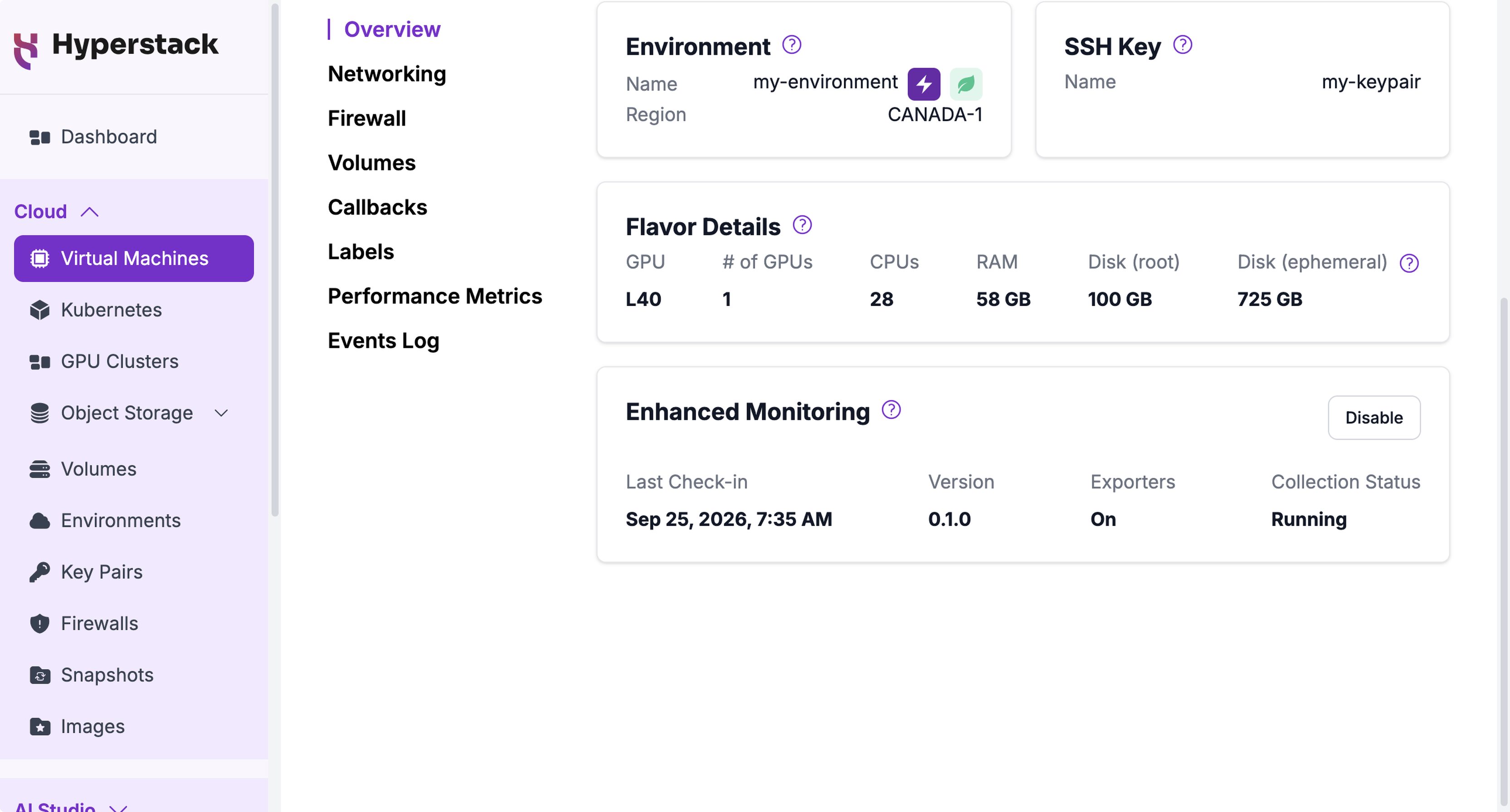Click the Volumes disk icon in sidebar
Viewport: 1510px width, 812px height.
click(x=39, y=470)
